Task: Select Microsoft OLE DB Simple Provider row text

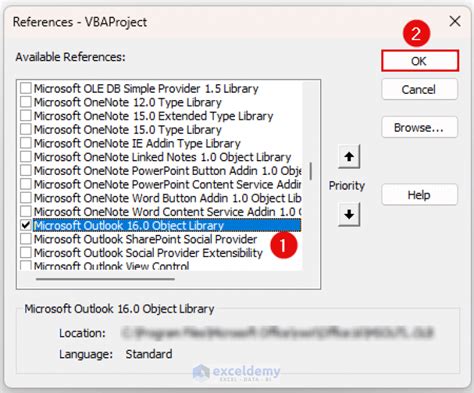Action: (146, 89)
